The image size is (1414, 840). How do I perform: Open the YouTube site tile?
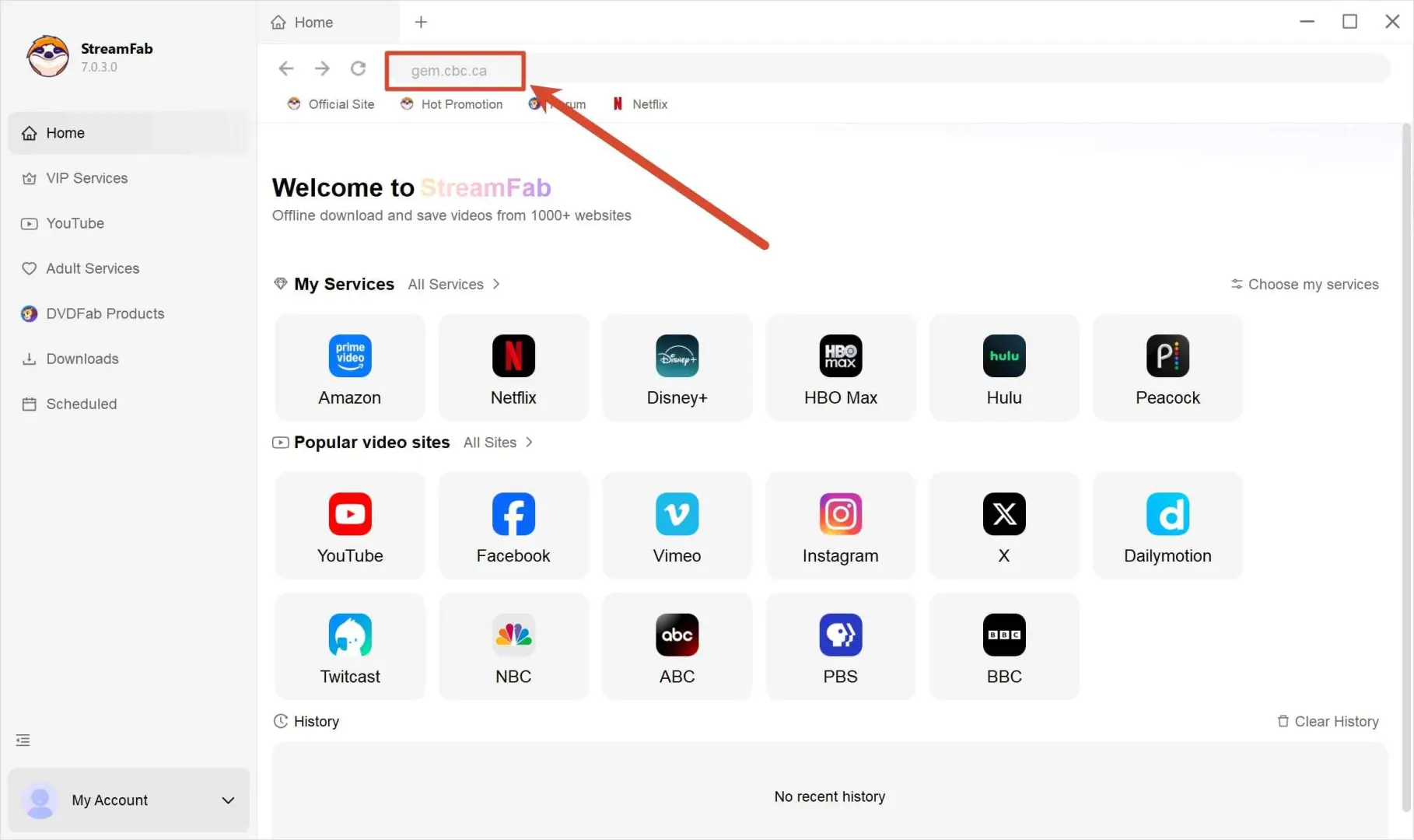tap(350, 526)
